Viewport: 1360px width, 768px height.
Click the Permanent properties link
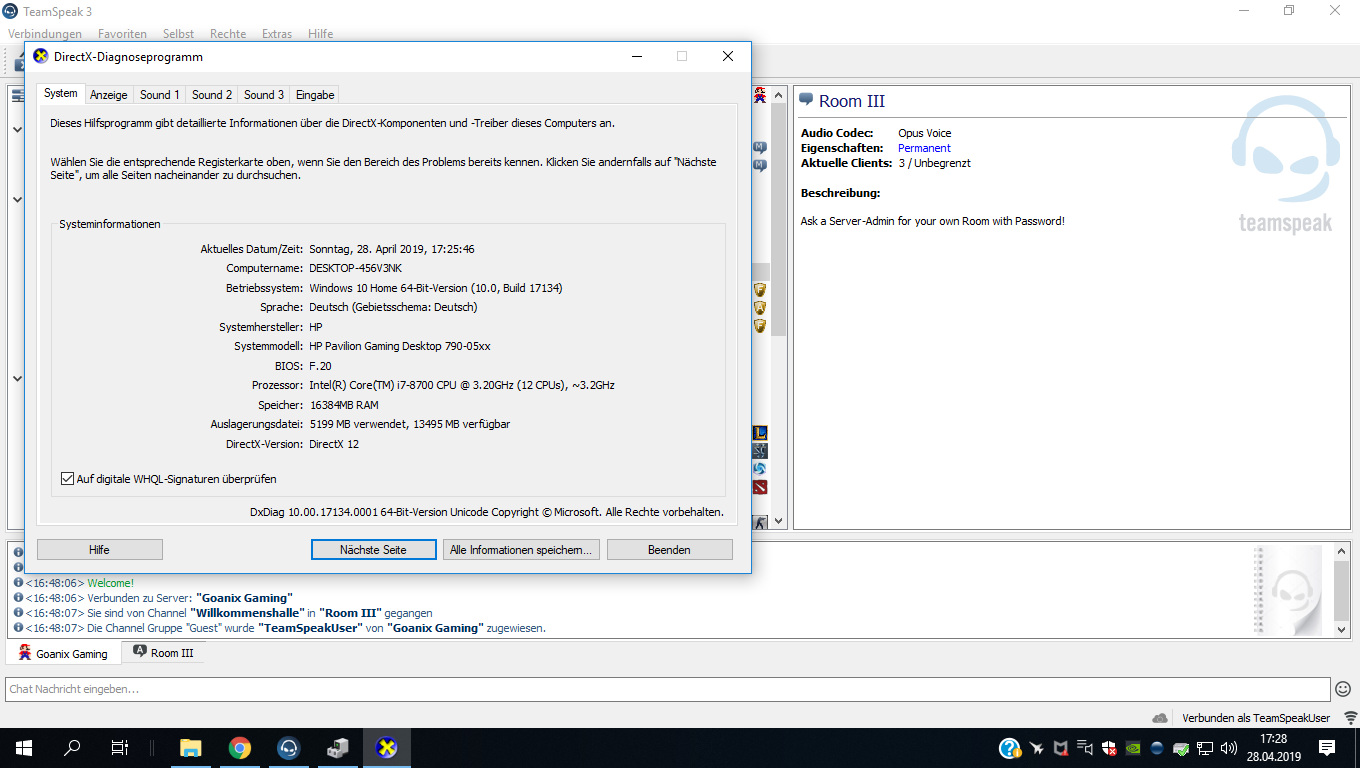pyautogui.click(x=924, y=148)
